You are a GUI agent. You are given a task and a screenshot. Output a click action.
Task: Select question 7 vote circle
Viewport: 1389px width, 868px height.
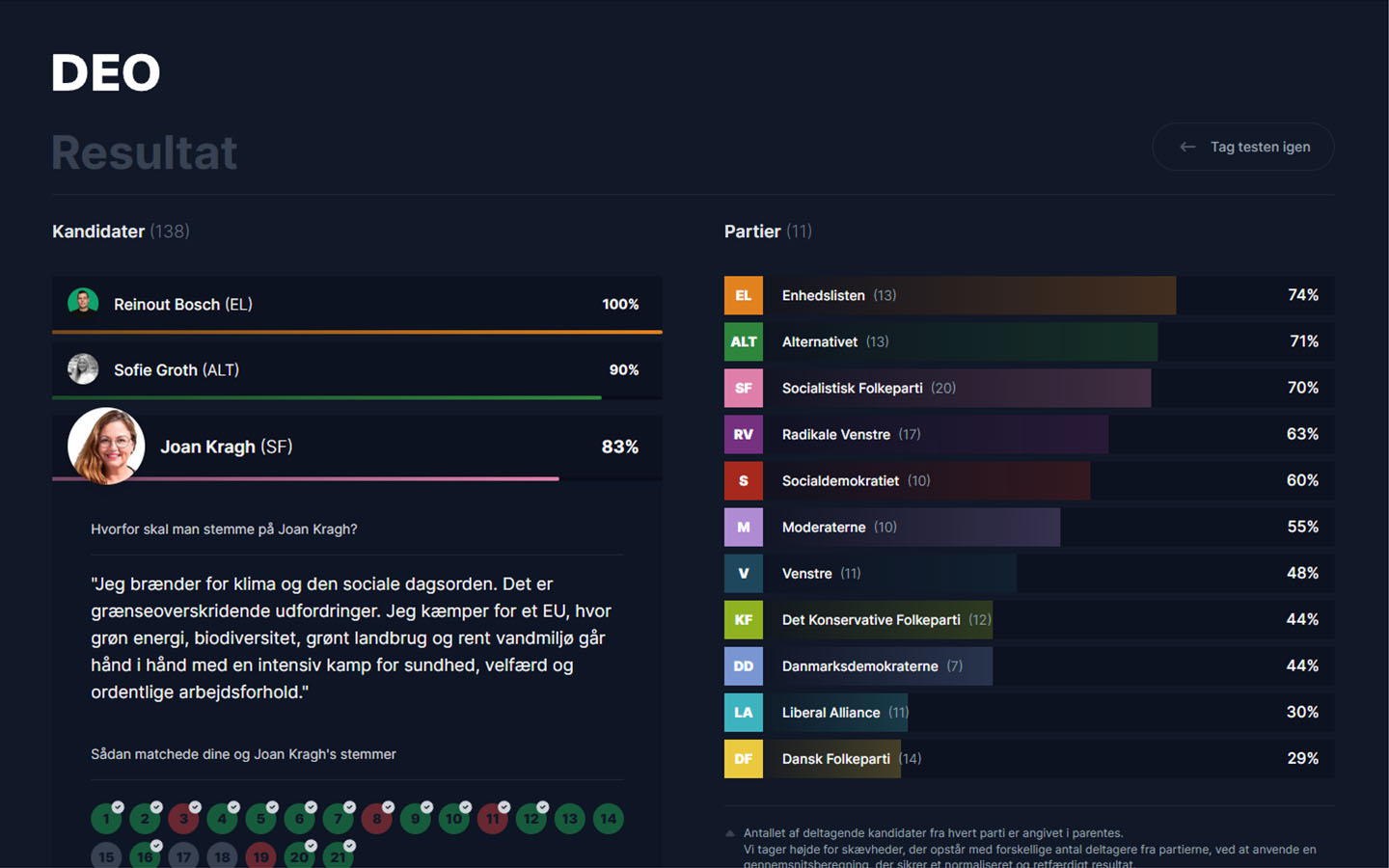tap(338, 819)
